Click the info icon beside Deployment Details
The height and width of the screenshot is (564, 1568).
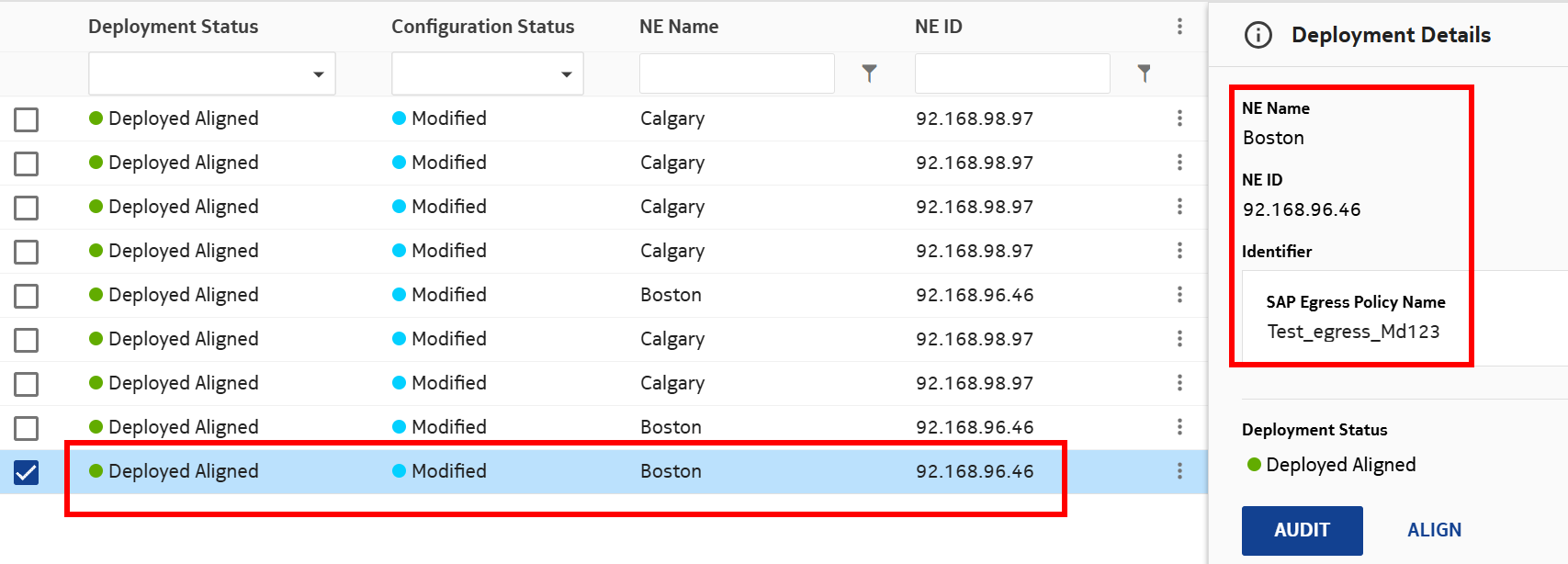[x=1258, y=35]
